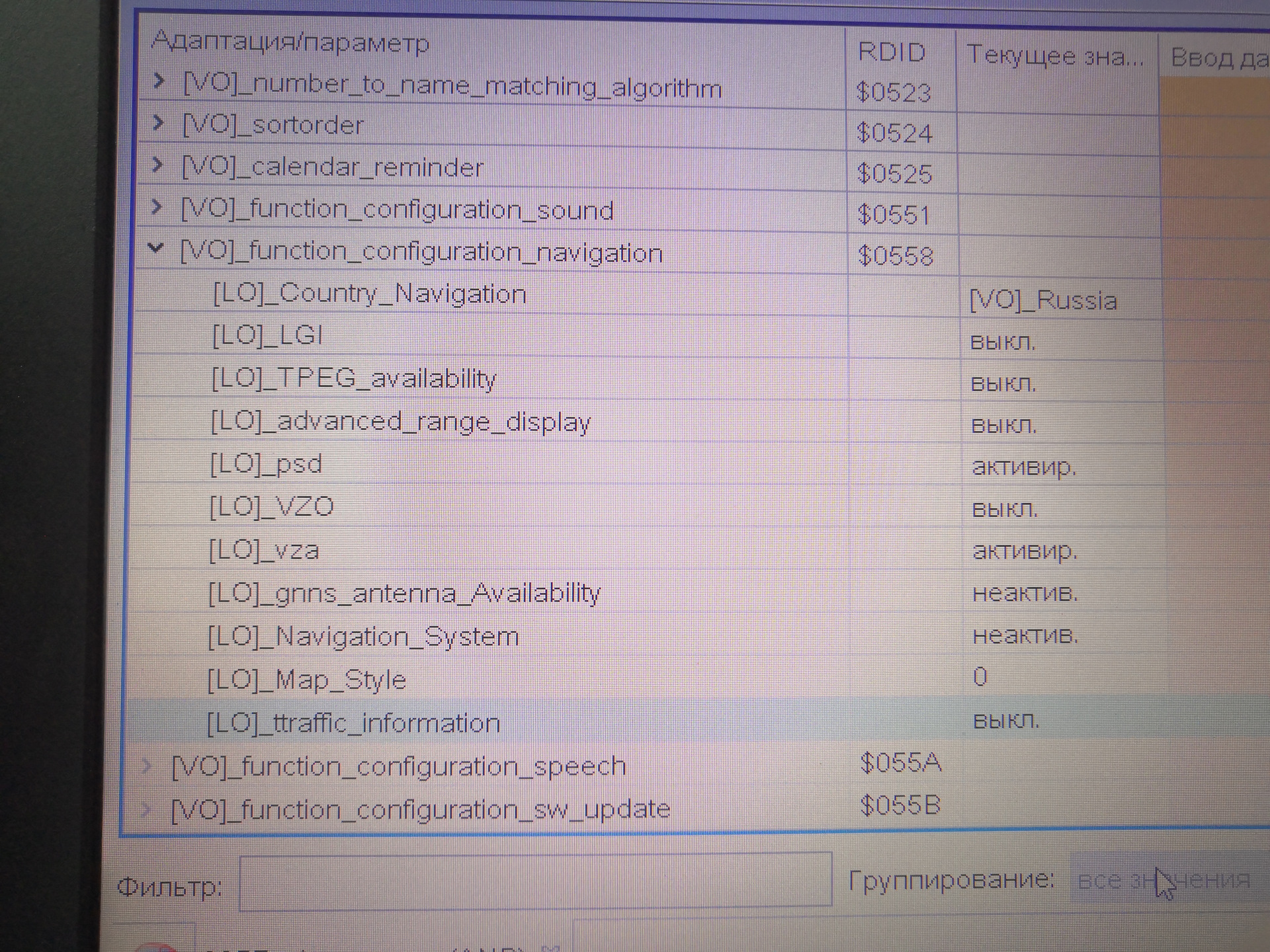
Task: Select [LO]_gnns_antenna_Availability row
Action: (x=403, y=593)
